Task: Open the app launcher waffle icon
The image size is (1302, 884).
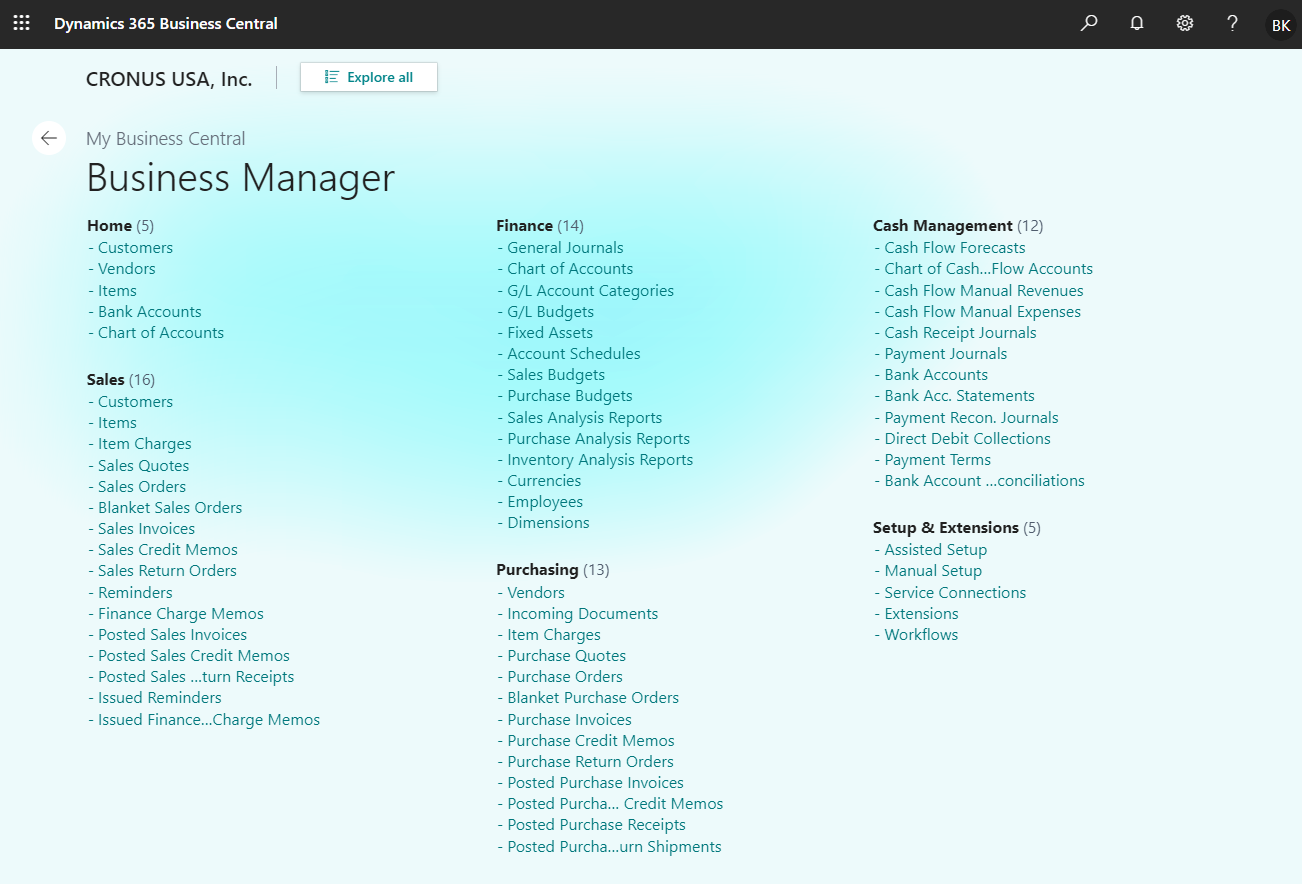Action: click(21, 23)
